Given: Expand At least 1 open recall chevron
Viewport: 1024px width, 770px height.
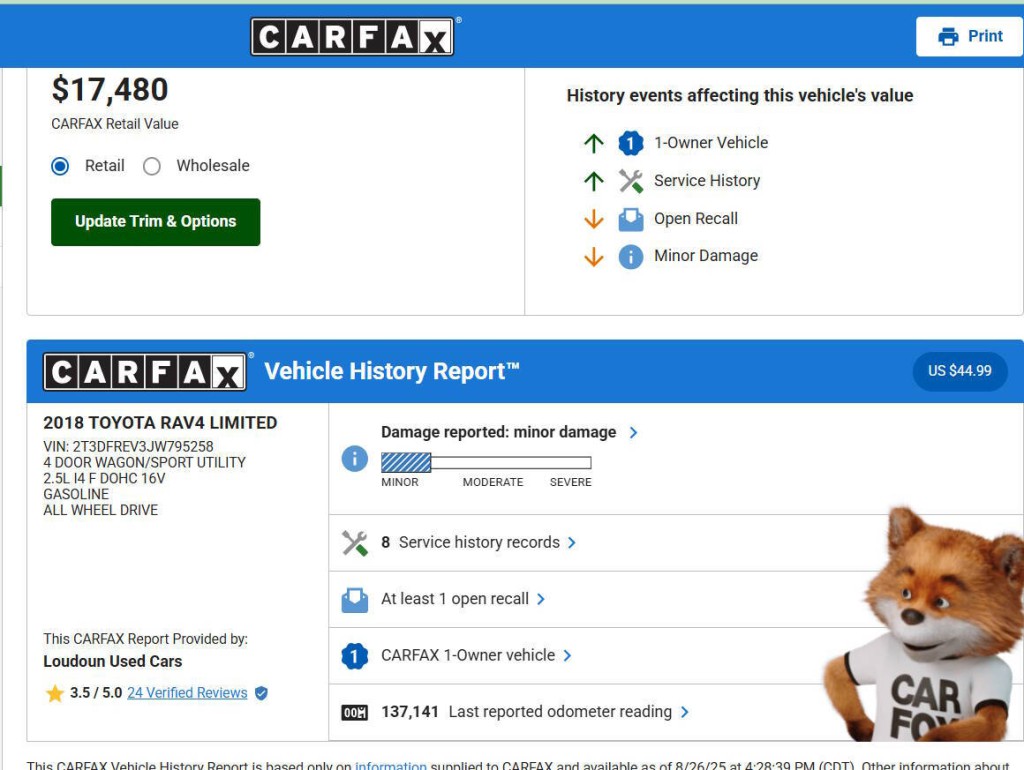Looking at the screenshot, I should [541, 600].
